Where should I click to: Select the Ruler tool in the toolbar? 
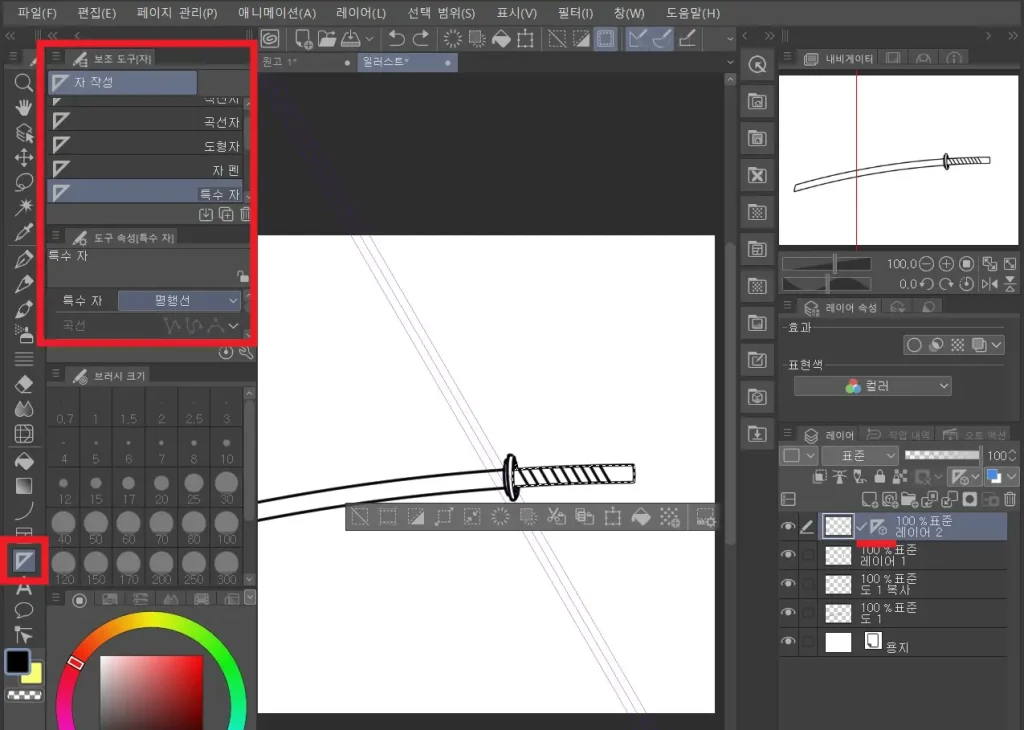[24, 561]
